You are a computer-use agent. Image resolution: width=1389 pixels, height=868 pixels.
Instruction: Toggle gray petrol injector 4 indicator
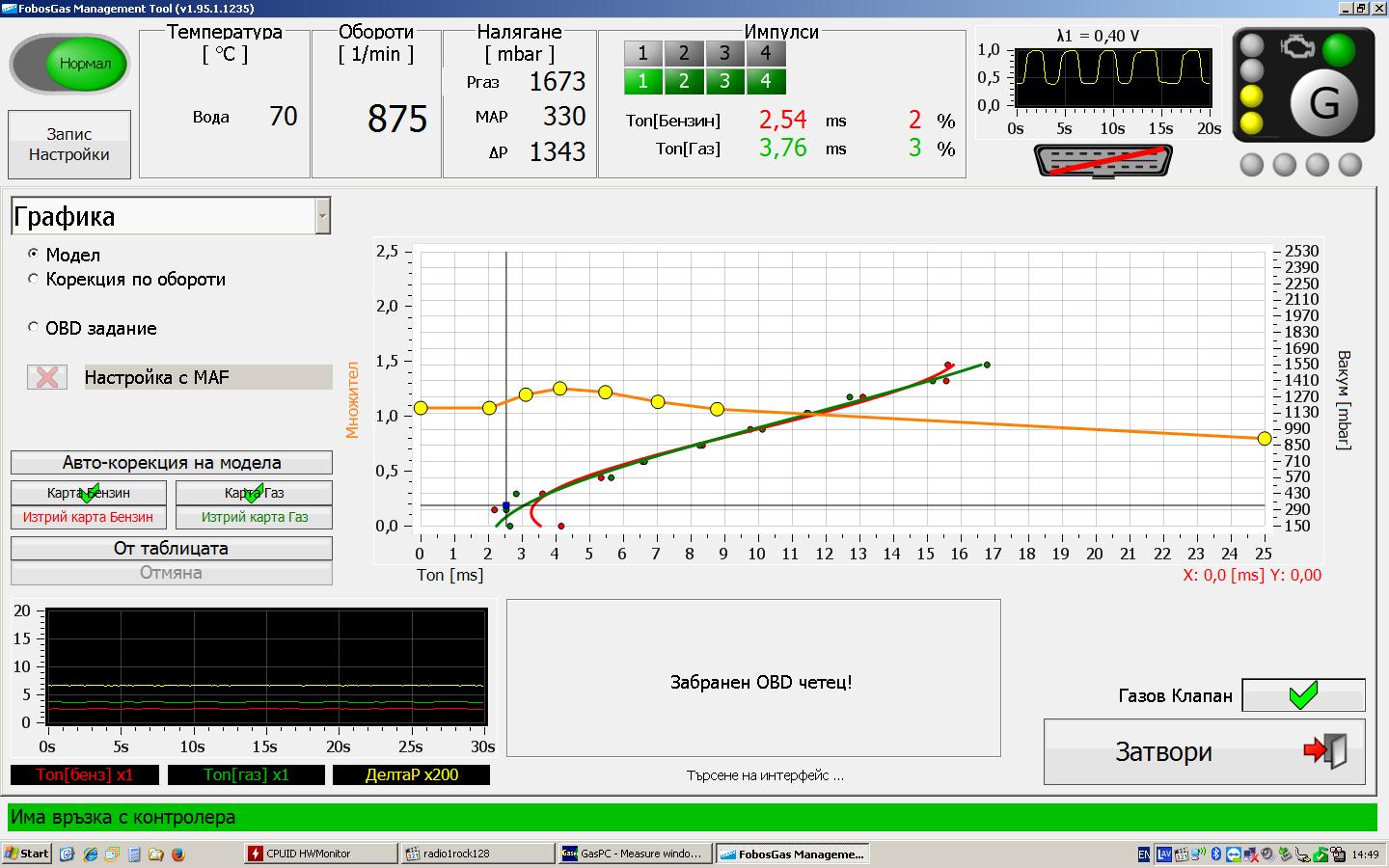coord(766,53)
